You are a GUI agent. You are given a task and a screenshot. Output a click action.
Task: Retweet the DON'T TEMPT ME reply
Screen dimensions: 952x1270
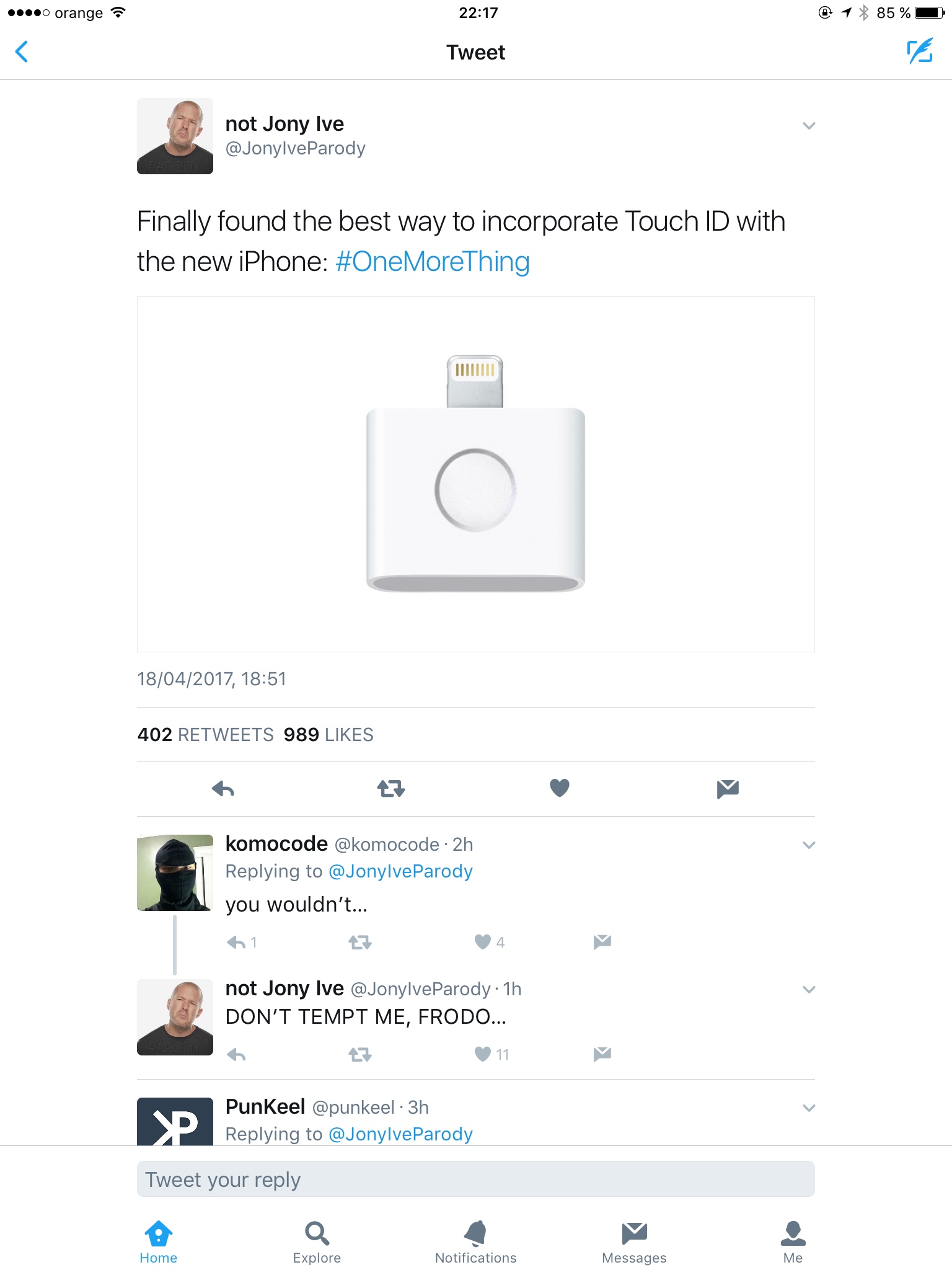360,1054
